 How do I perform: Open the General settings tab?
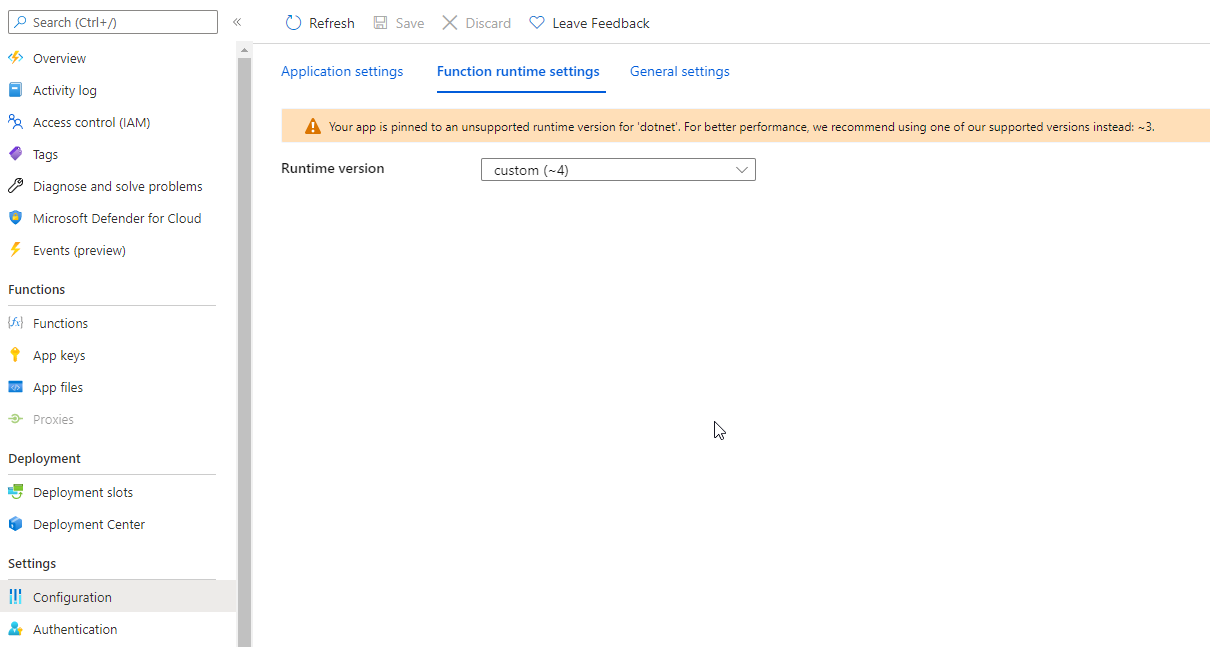[x=679, y=72]
